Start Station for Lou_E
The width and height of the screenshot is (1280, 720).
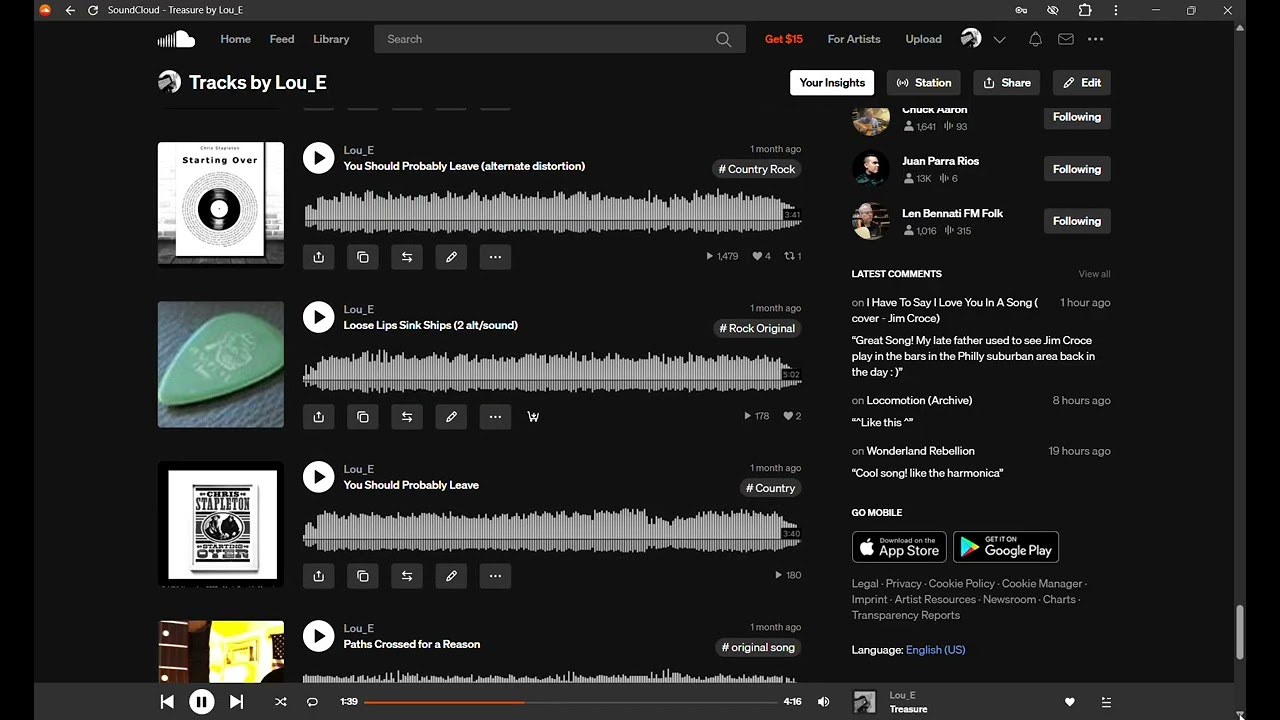[924, 83]
